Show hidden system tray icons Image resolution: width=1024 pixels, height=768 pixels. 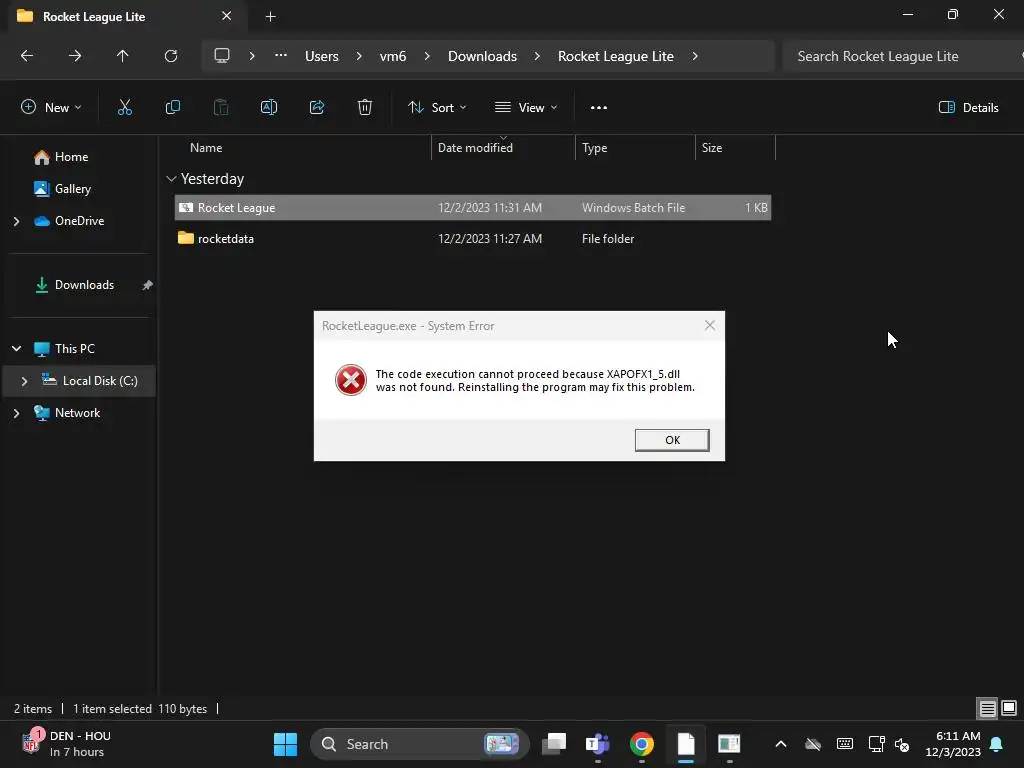(x=780, y=744)
